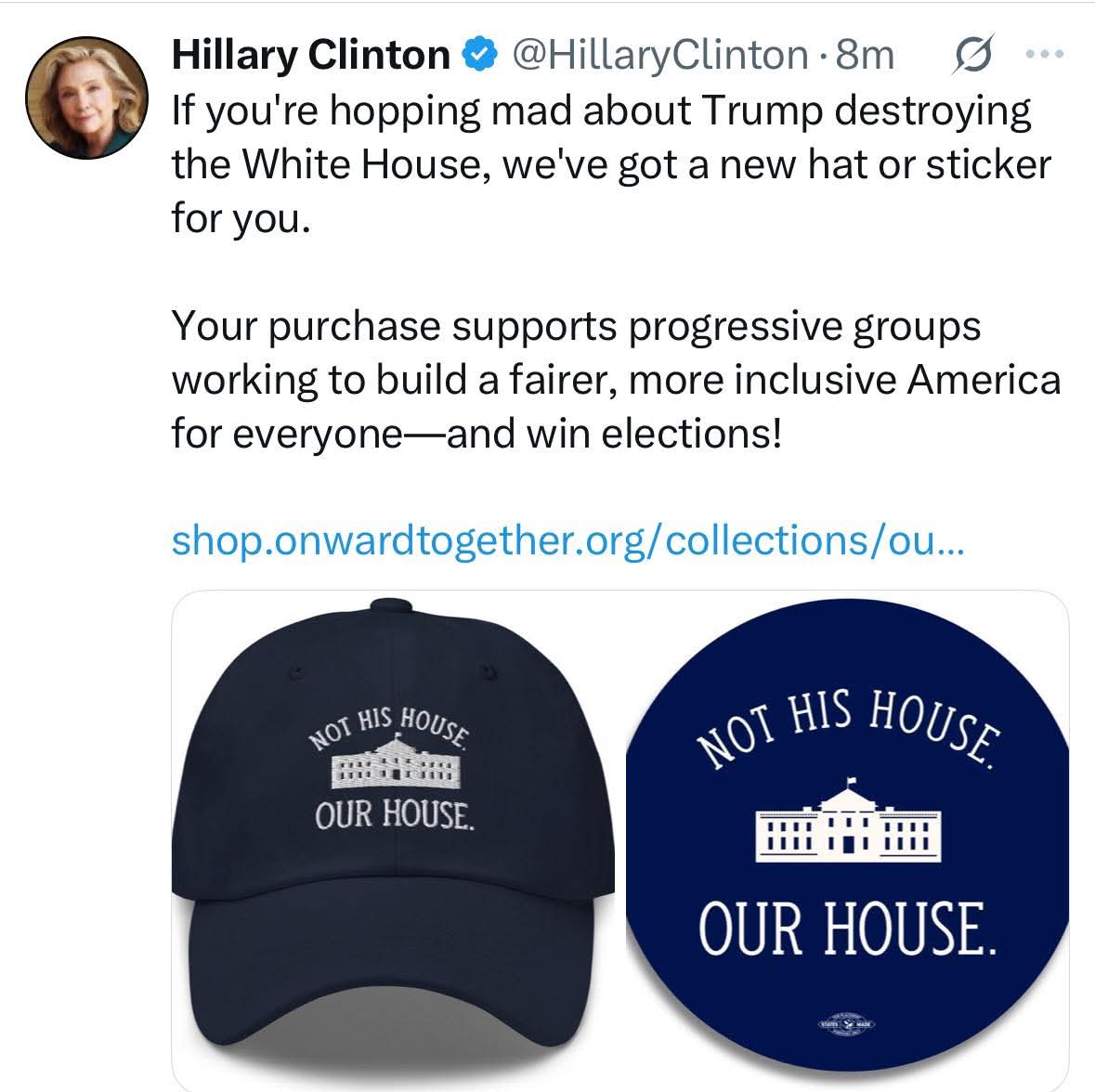This screenshot has height=1092, width=1095.
Task: Click the paragraph about progressive groups
Action: (x=616, y=379)
